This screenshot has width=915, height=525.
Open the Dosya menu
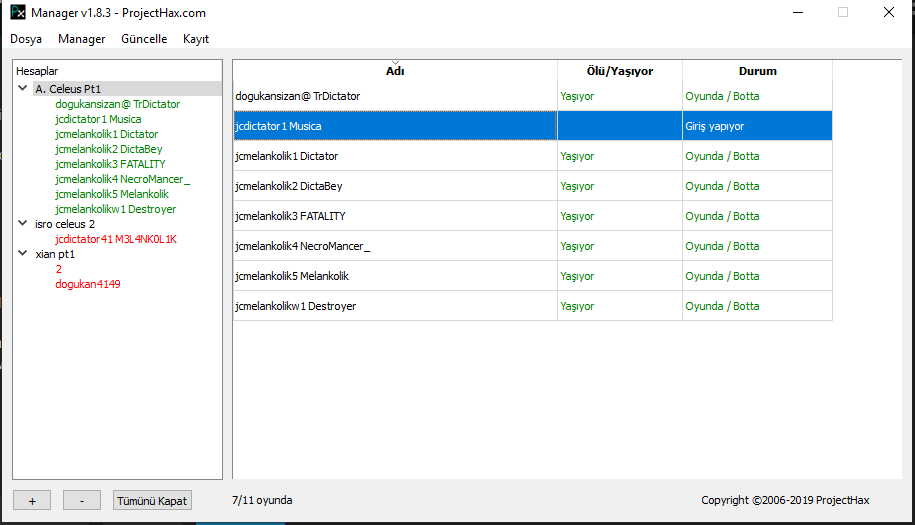pos(26,39)
